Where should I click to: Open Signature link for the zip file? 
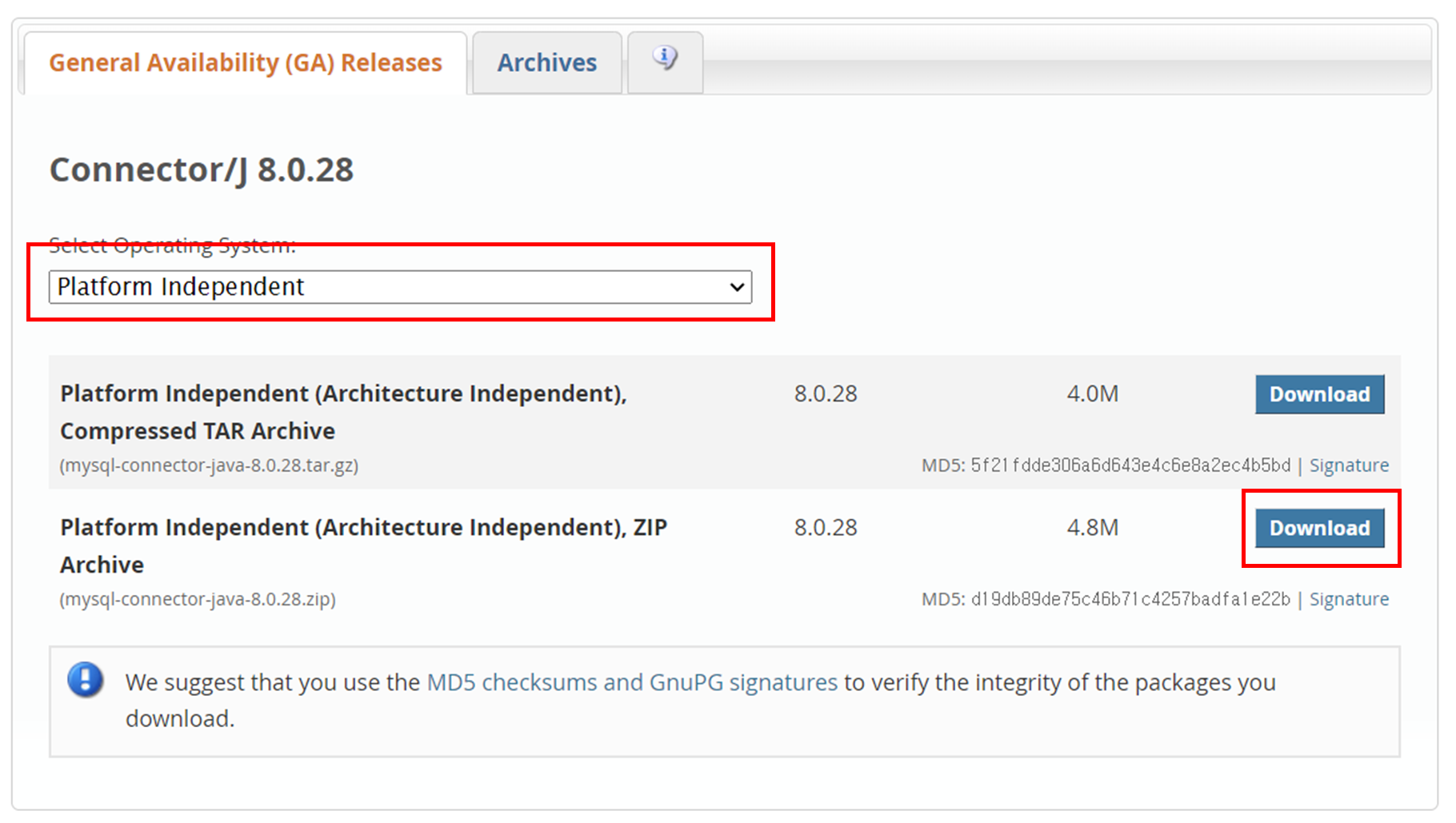[x=1349, y=599]
